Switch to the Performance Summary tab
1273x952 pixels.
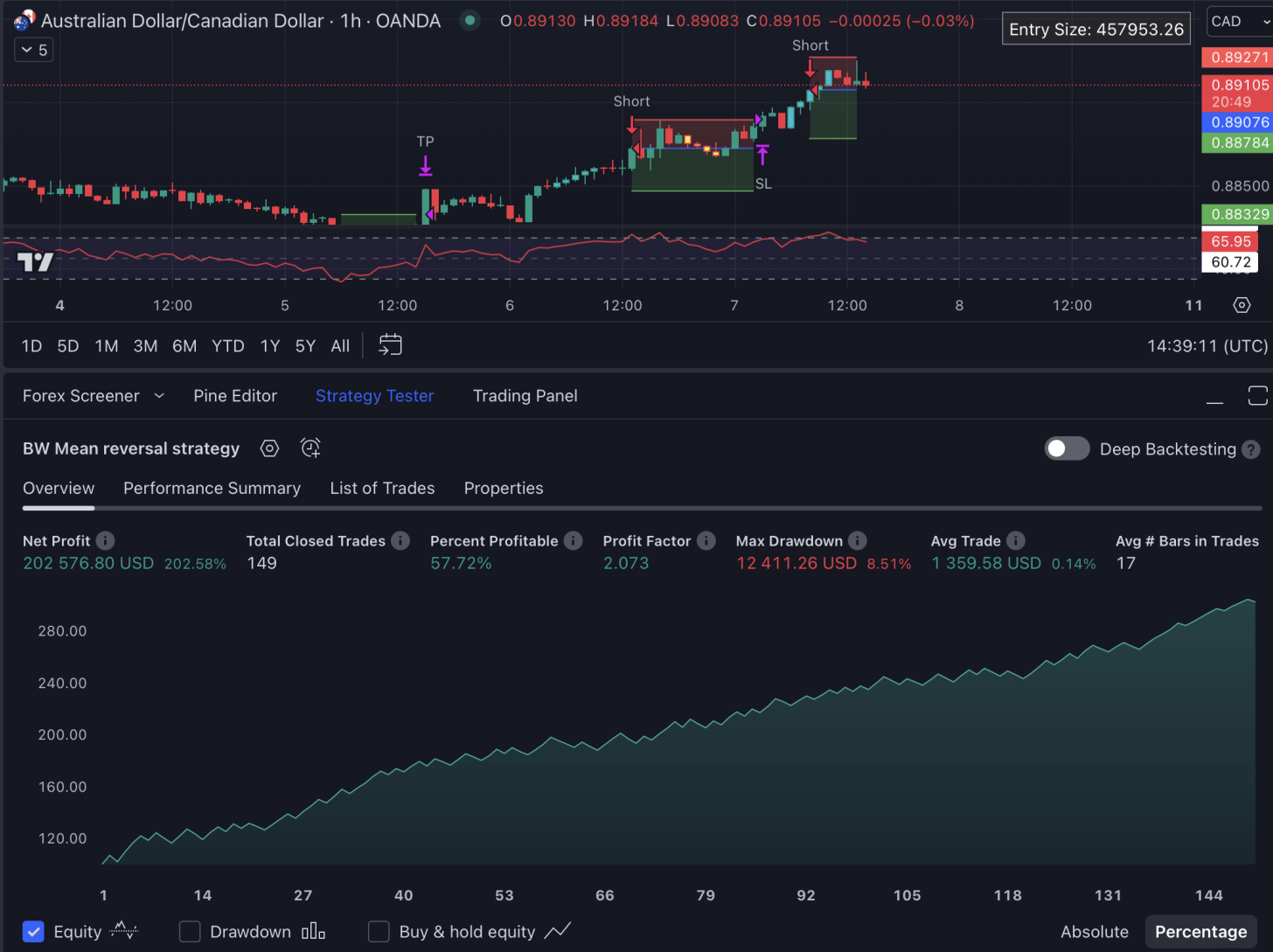coord(212,488)
